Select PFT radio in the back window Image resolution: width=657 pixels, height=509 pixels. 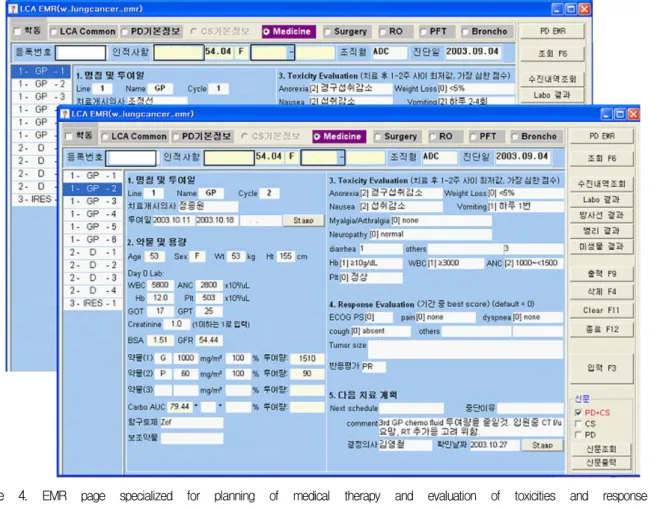(423, 32)
